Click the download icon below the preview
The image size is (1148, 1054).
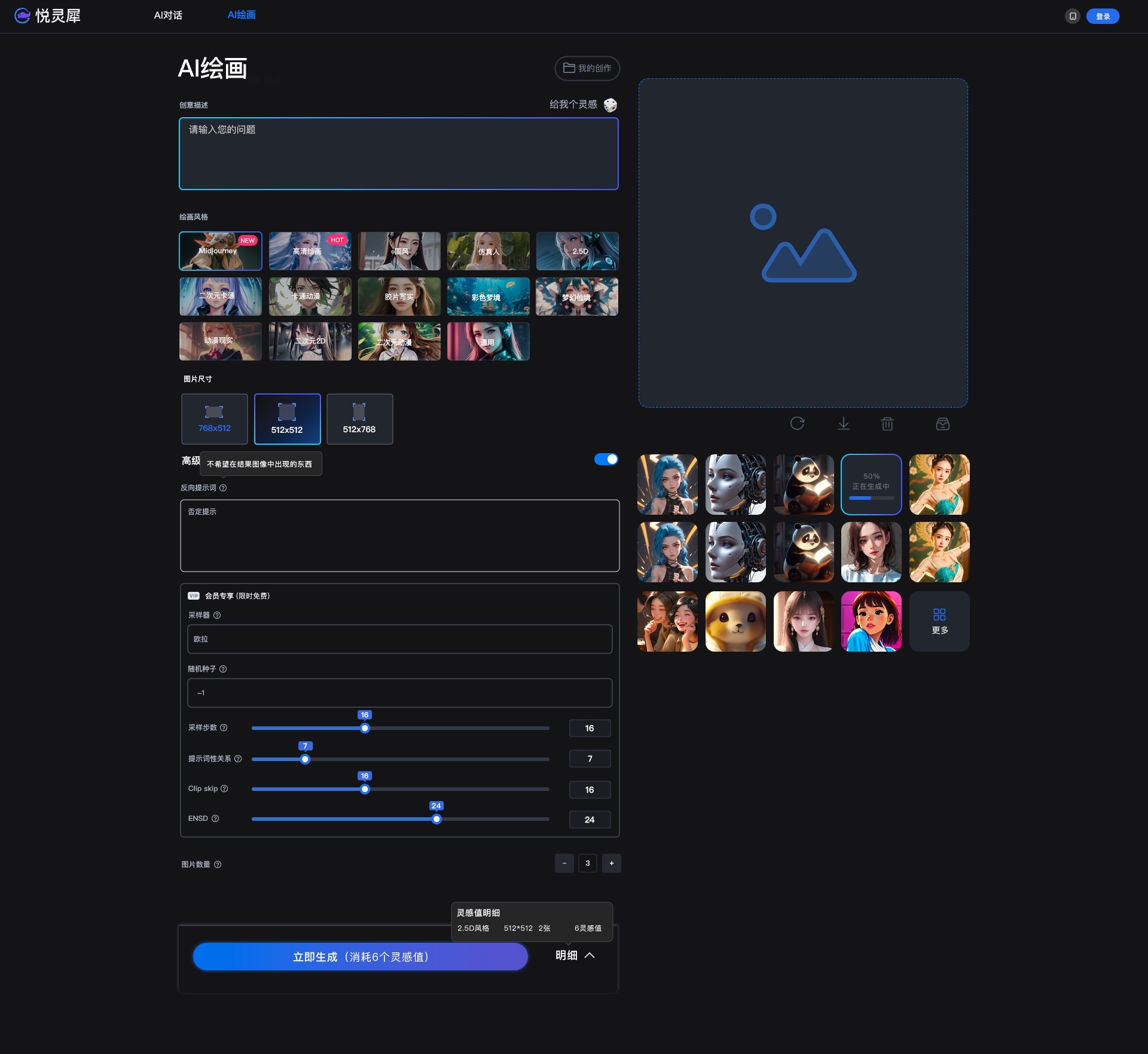[843, 424]
